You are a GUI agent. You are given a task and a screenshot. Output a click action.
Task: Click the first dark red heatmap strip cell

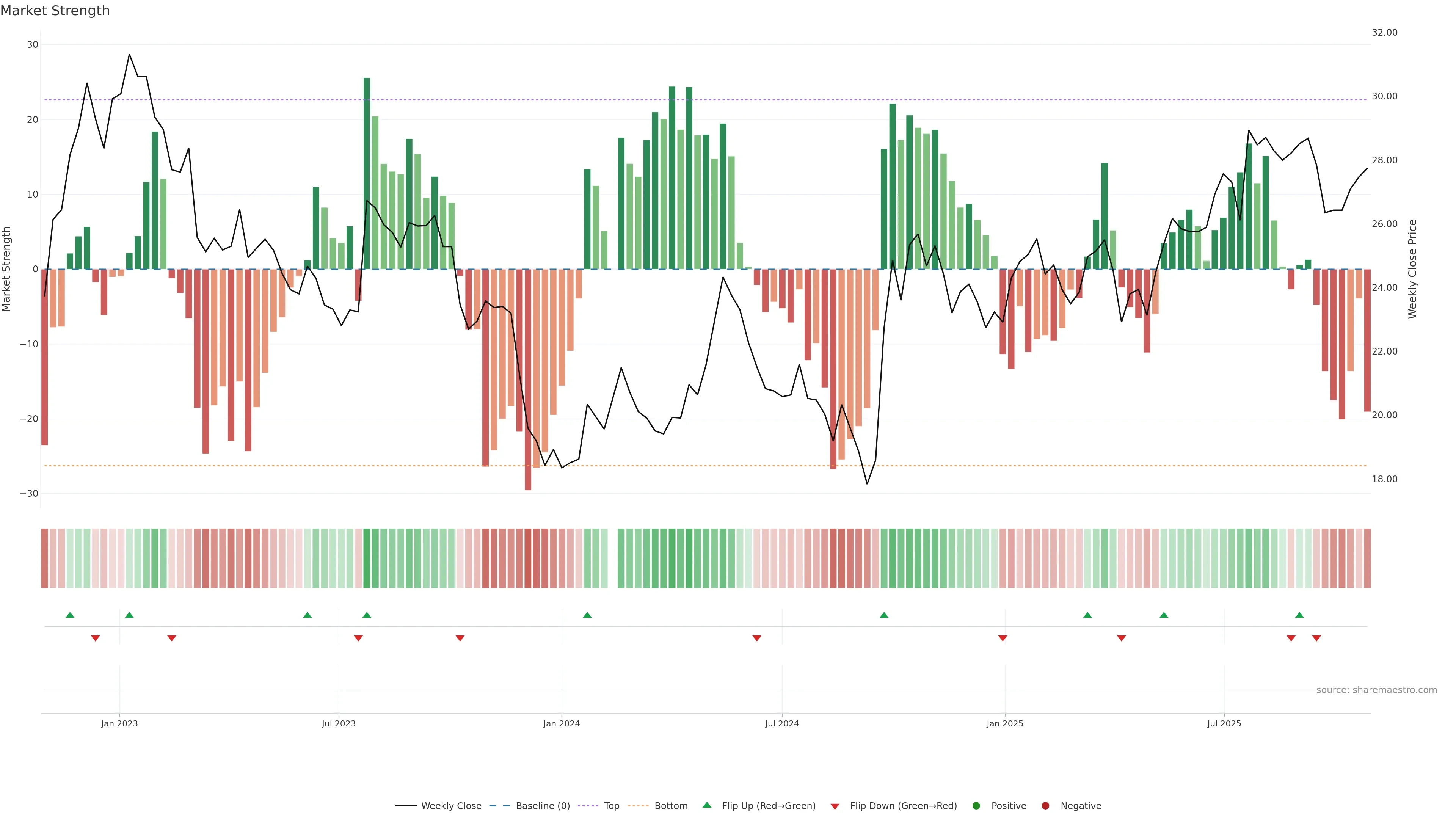(45, 559)
